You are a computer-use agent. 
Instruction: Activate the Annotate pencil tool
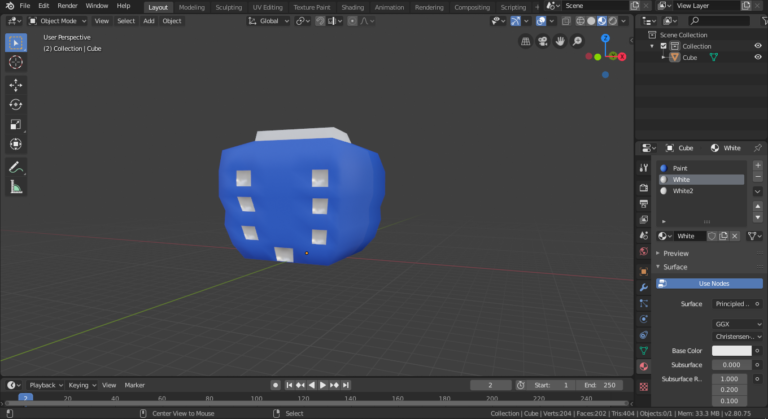coord(16,167)
